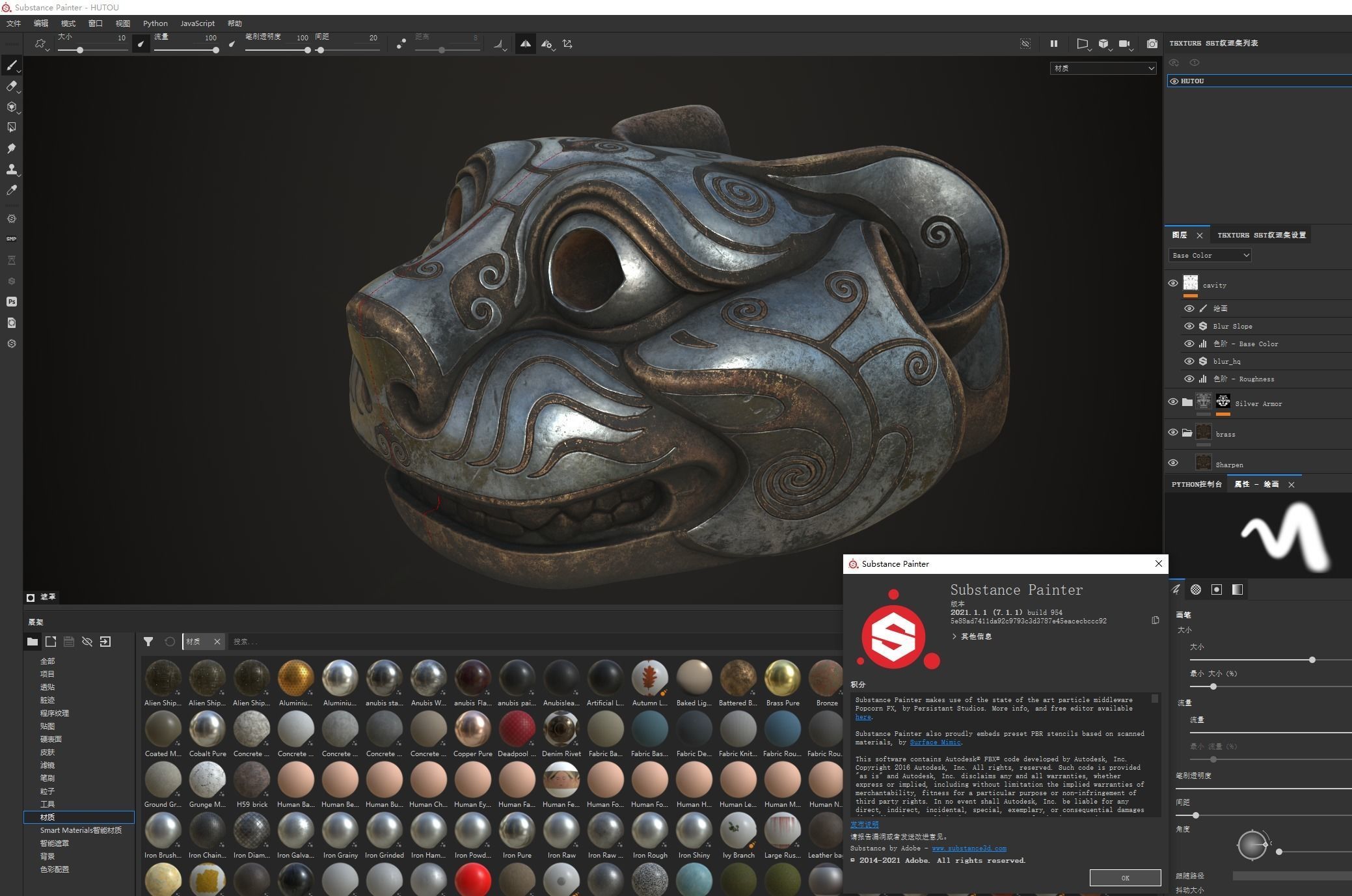Viewport: 1352px width, 896px height.
Task: Click the shelf filter funnel icon
Action: (148, 642)
